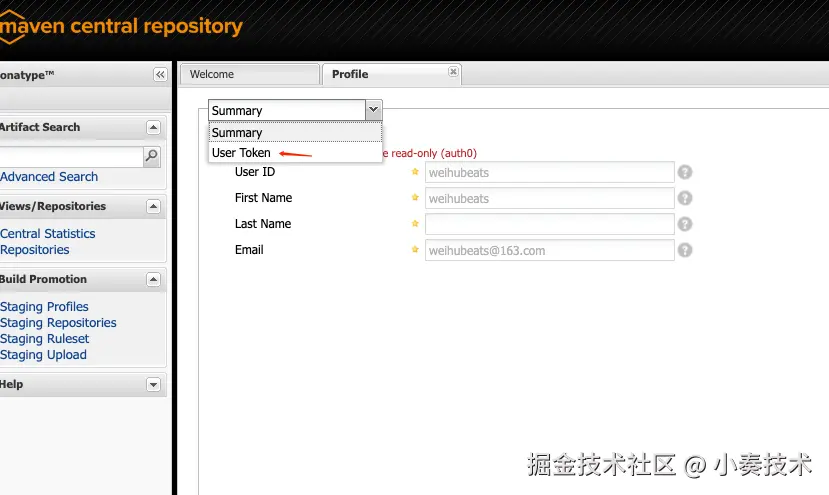Open Staging Upload

(43, 355)
